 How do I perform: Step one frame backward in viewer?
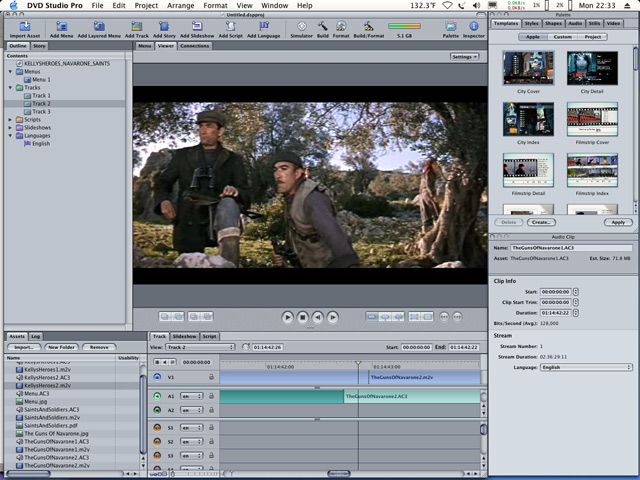pos(318,317)
